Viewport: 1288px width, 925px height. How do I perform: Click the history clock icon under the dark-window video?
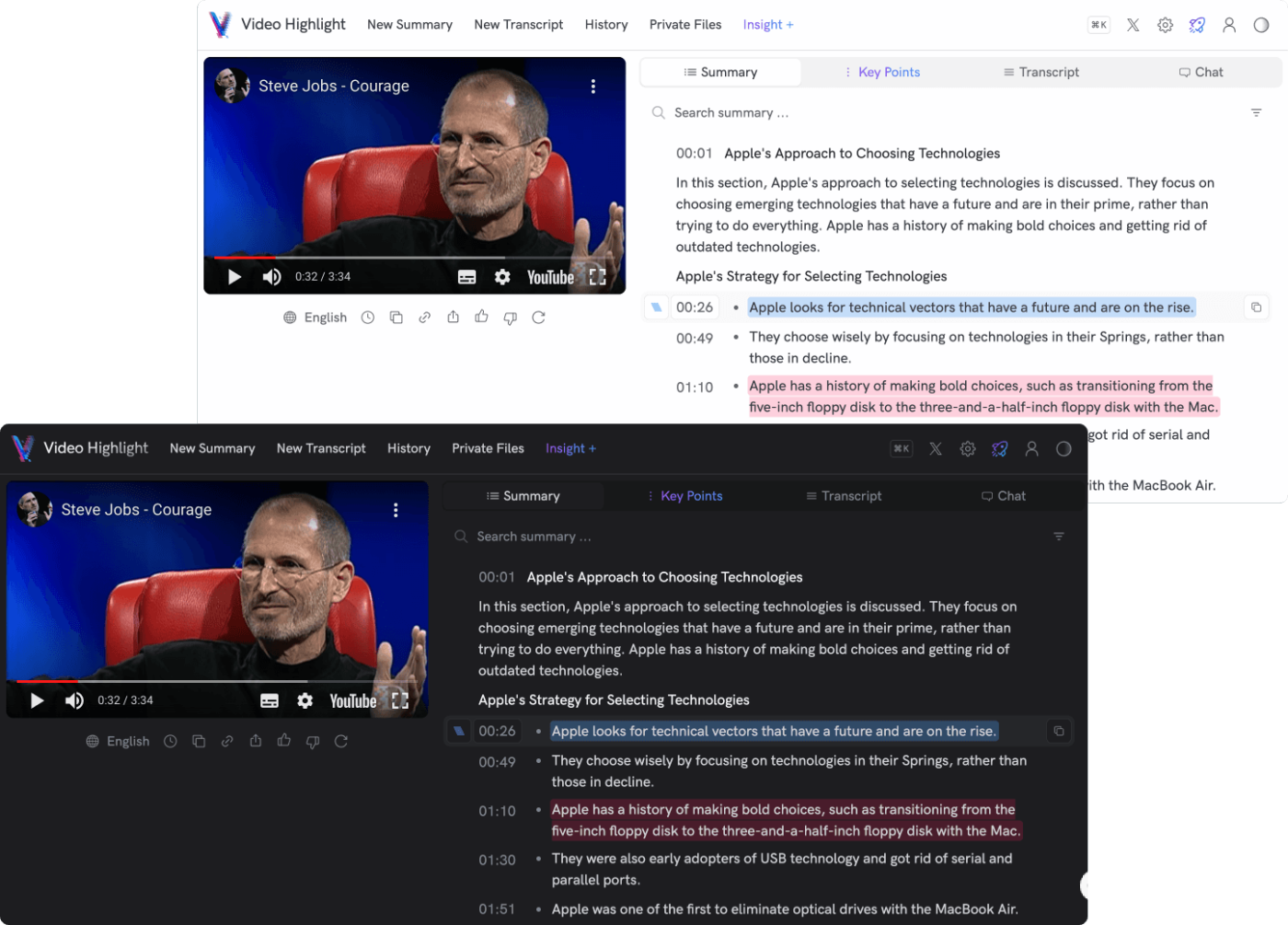tap(170, 741)
